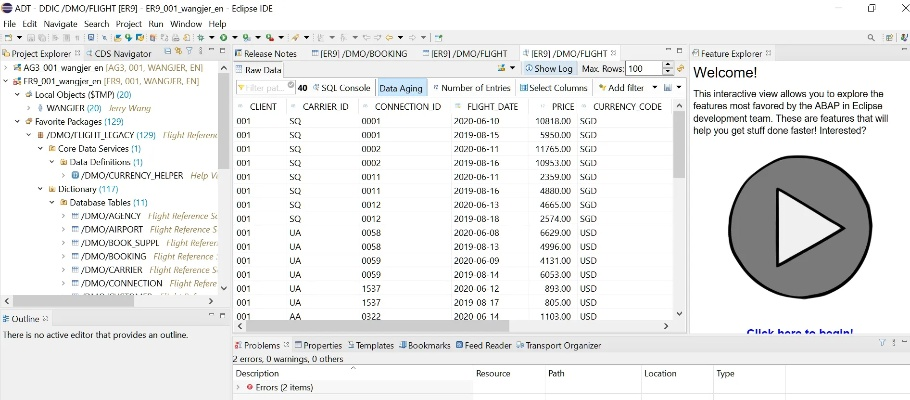Open the Add filter dropdown arrow
The image size is (910, 400).
[x=652, y=88]
